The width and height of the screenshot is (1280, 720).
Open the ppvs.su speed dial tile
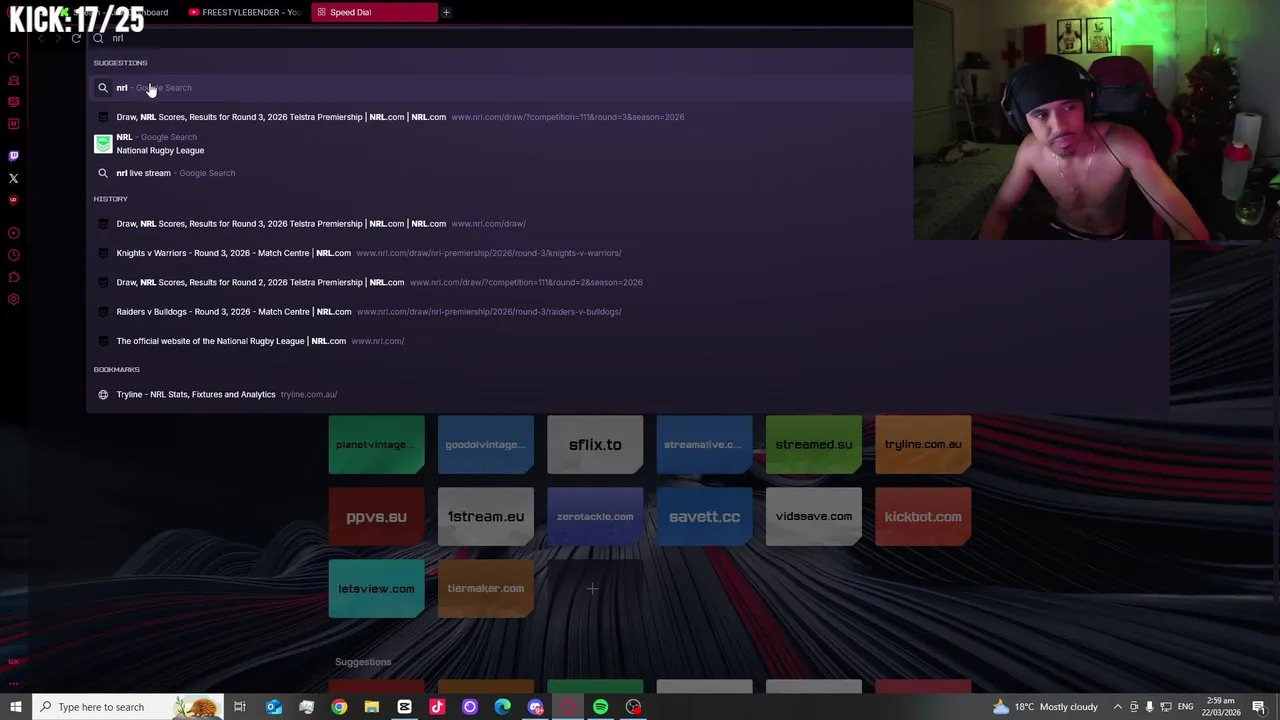376,516
